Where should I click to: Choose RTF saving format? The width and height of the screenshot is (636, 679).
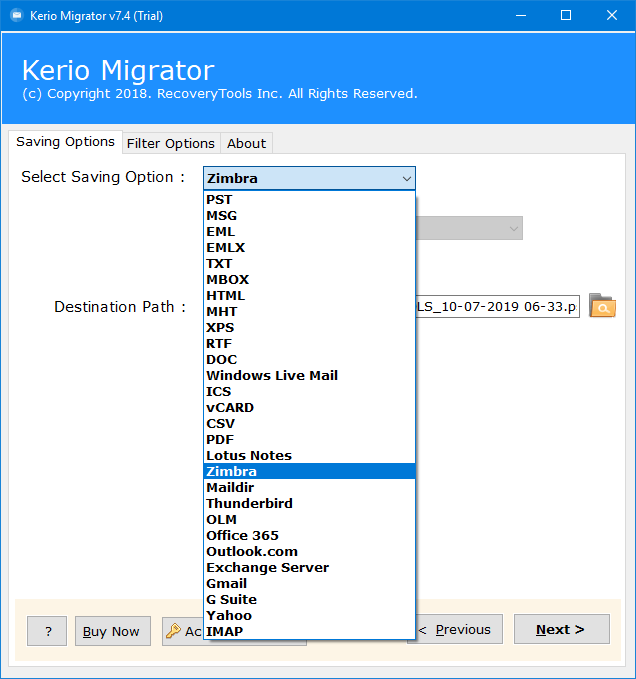pos(309,344)
